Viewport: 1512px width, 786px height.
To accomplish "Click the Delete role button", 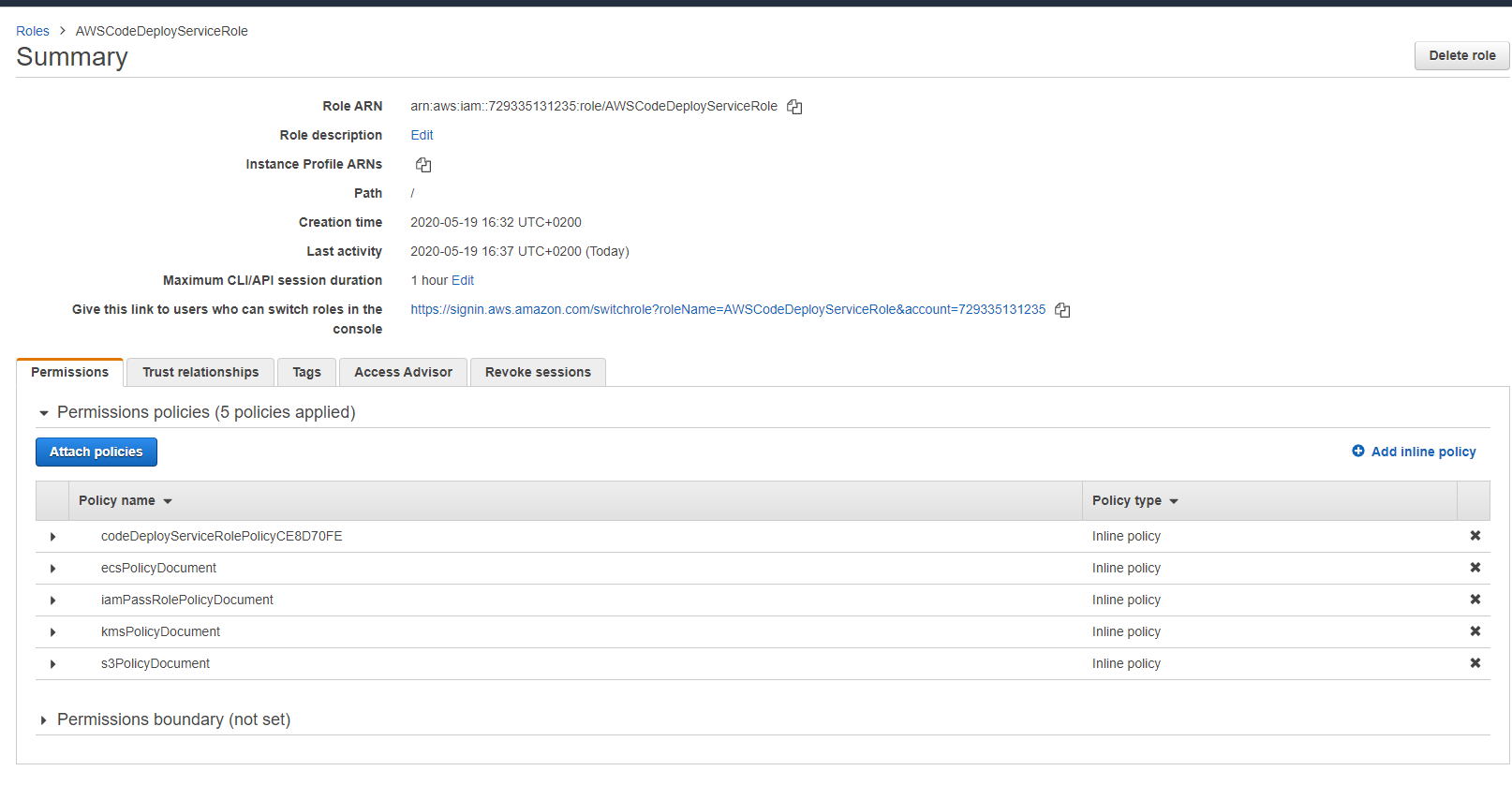I will pos(1461,55).
